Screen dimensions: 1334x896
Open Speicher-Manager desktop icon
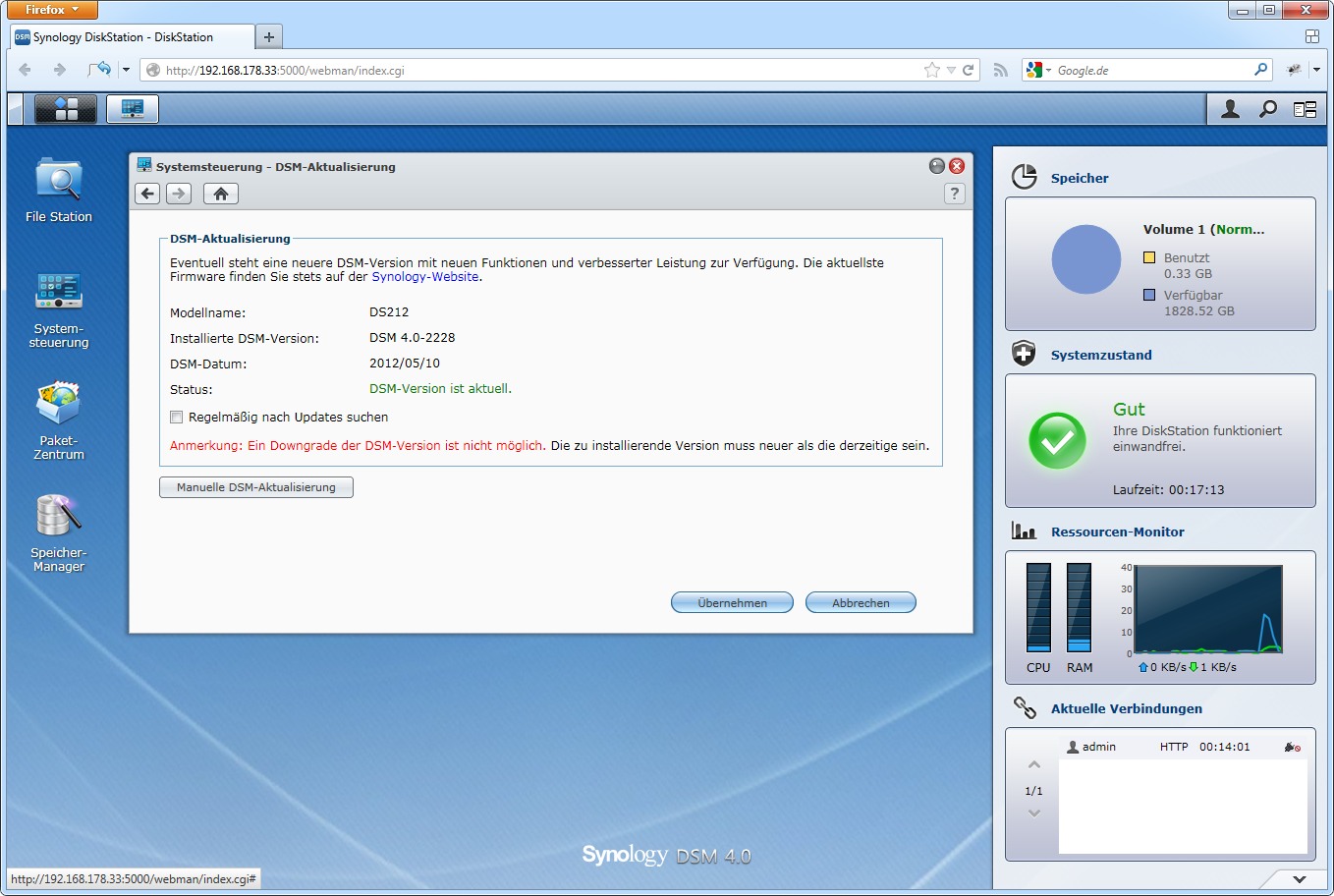(59, 532)
